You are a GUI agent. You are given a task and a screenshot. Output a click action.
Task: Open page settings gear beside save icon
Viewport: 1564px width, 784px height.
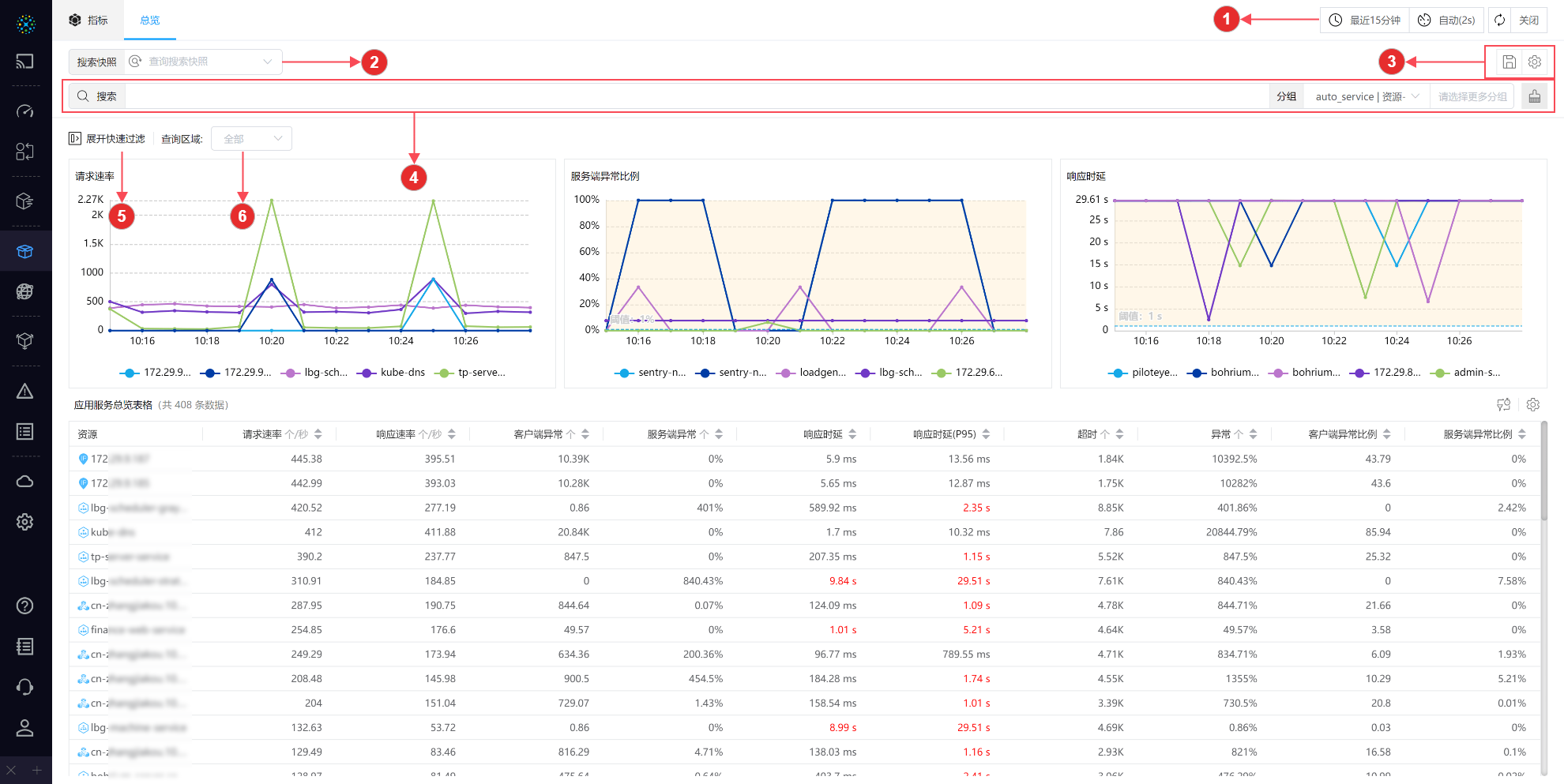[x=1535, y=62]
